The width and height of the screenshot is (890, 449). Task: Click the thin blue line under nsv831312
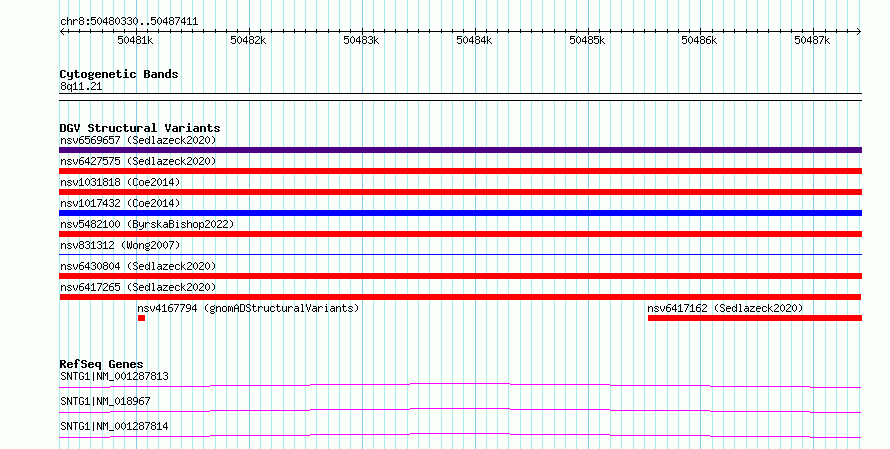[x=460, y=254]
